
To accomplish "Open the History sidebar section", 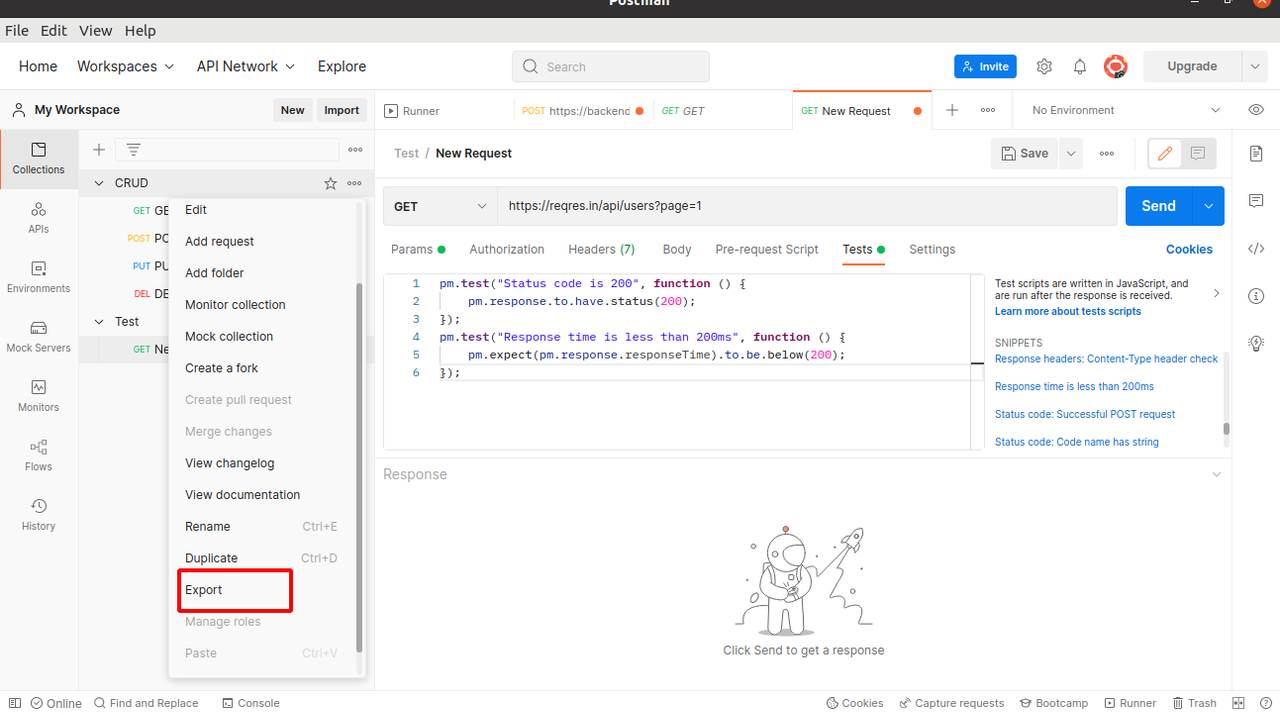I will coord(38,515).
